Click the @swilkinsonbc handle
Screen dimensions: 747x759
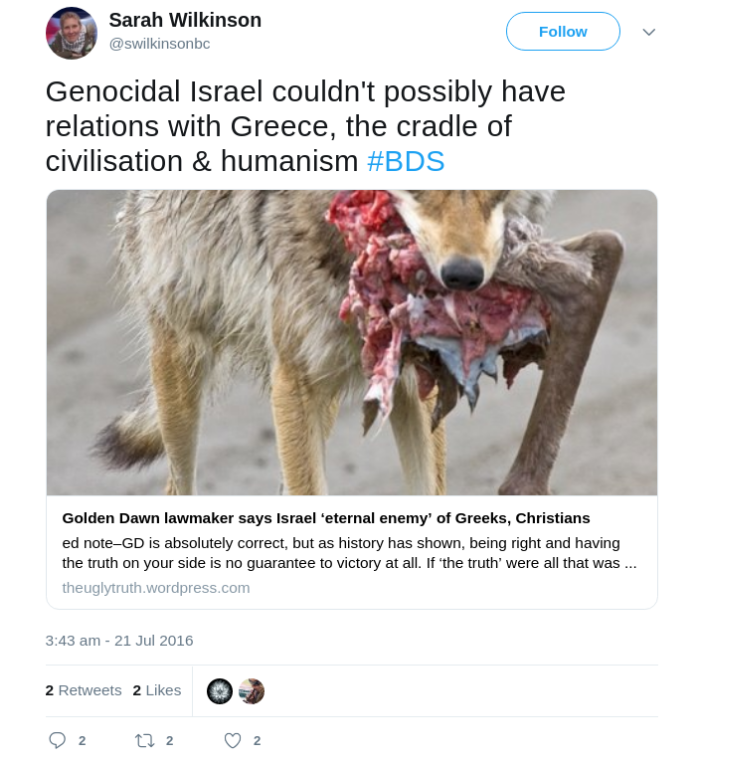pyautogui.click(x=159, y=44)
